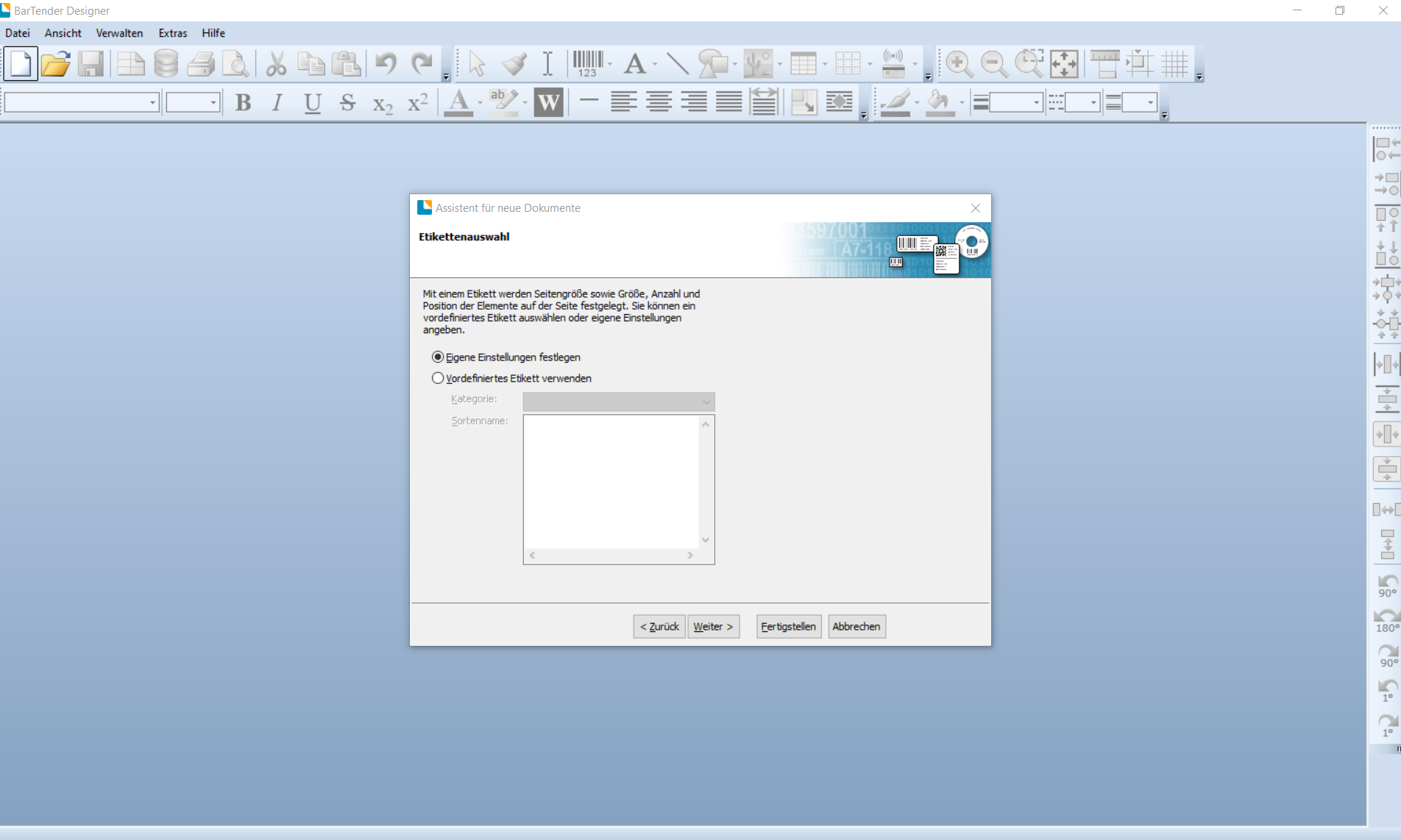This screenshot has height=840, width=1401.
Task: Click the Word processor W icon
Action: click(548, 103)
